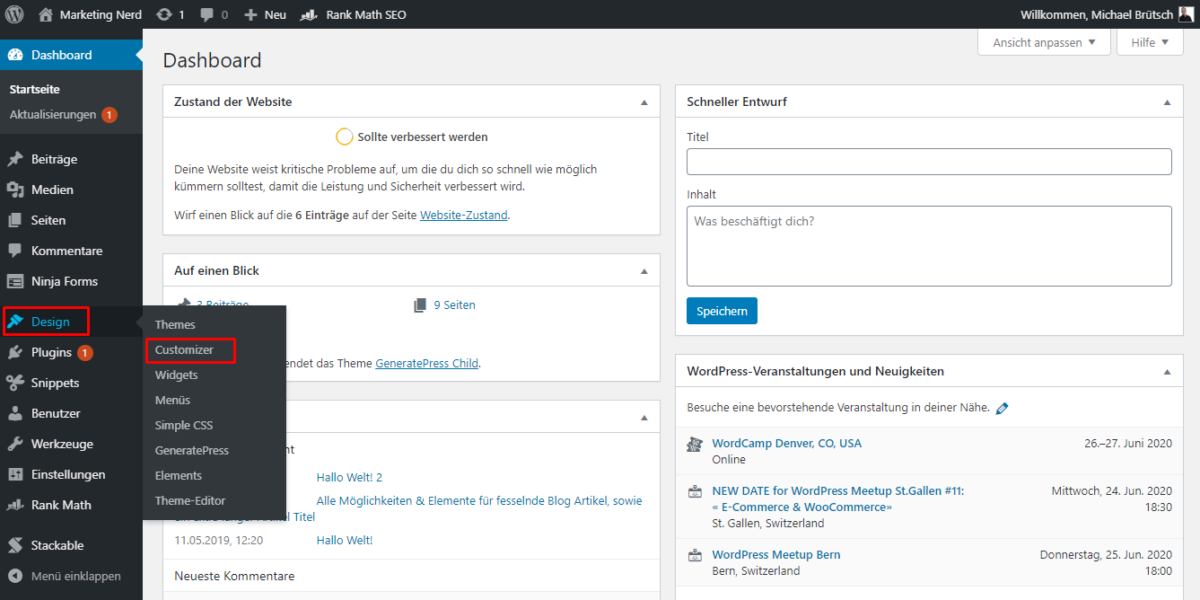Click the Dashboard gauge icon in sidebar

[x=15, y=55]
